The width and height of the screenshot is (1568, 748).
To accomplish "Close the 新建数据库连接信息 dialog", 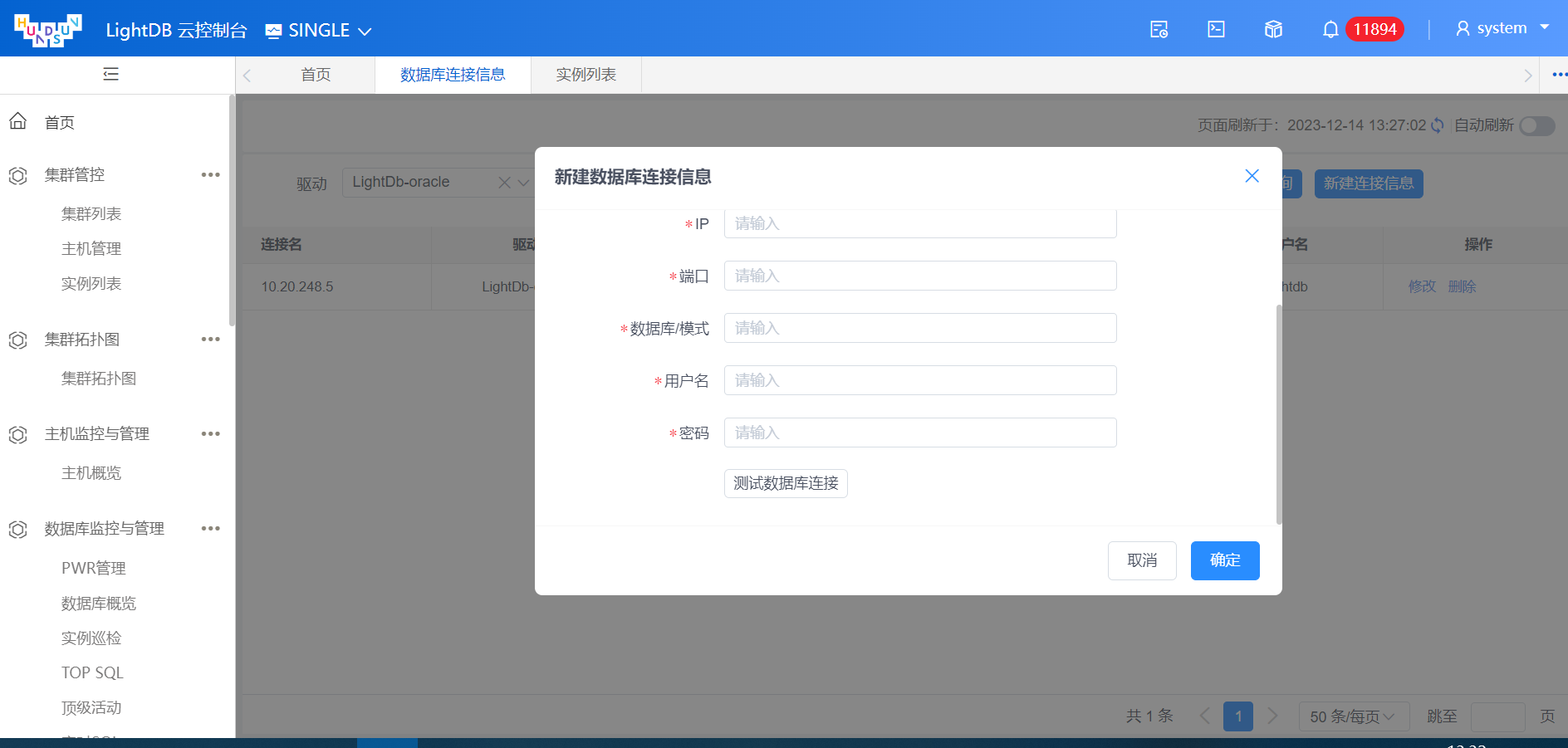I will point(1252,176).
